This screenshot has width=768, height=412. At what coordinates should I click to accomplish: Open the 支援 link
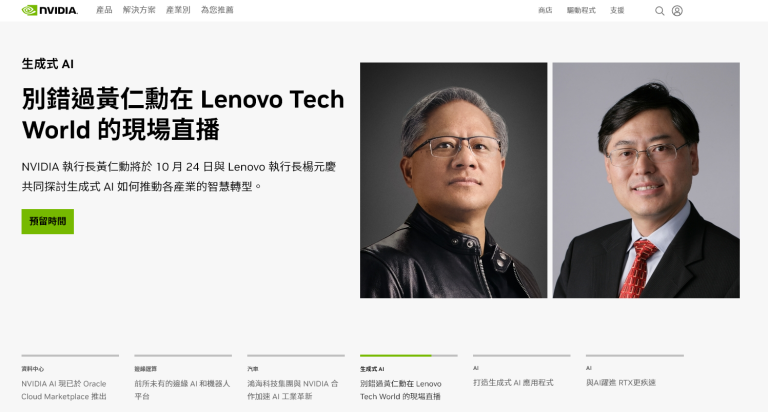coord(617,10)
